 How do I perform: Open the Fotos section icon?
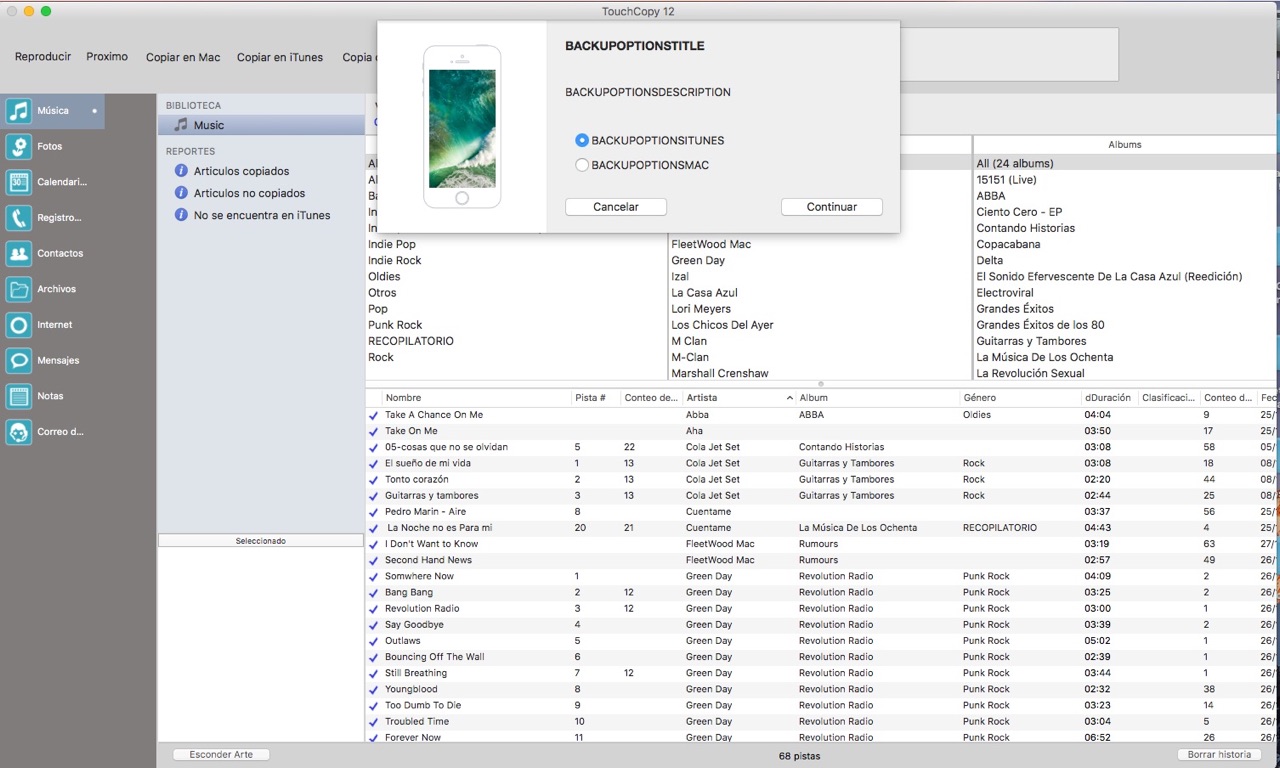pyautogui.click(x=18, y=147)
